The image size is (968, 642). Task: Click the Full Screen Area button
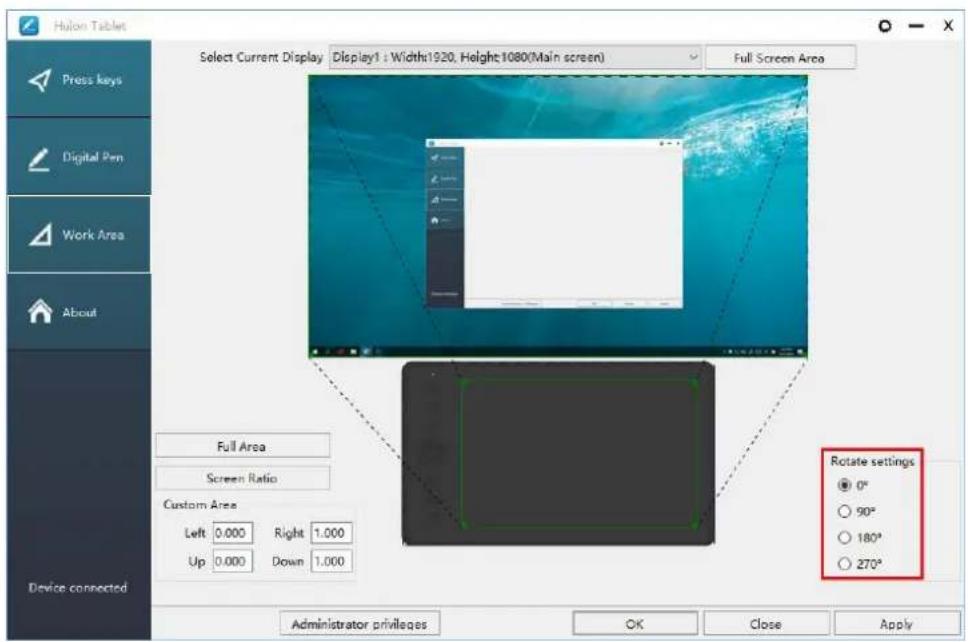780,58
